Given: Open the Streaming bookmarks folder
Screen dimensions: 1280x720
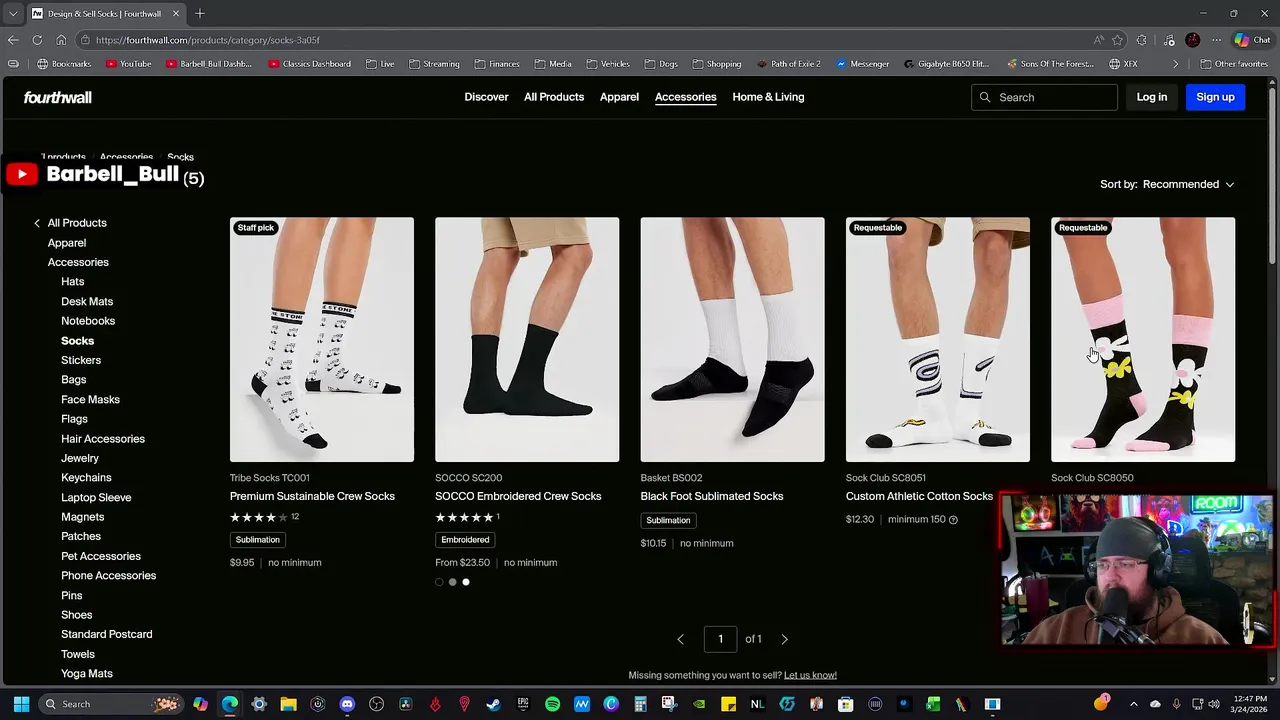Looking at the screenshot, I should [x=433, y=64].
